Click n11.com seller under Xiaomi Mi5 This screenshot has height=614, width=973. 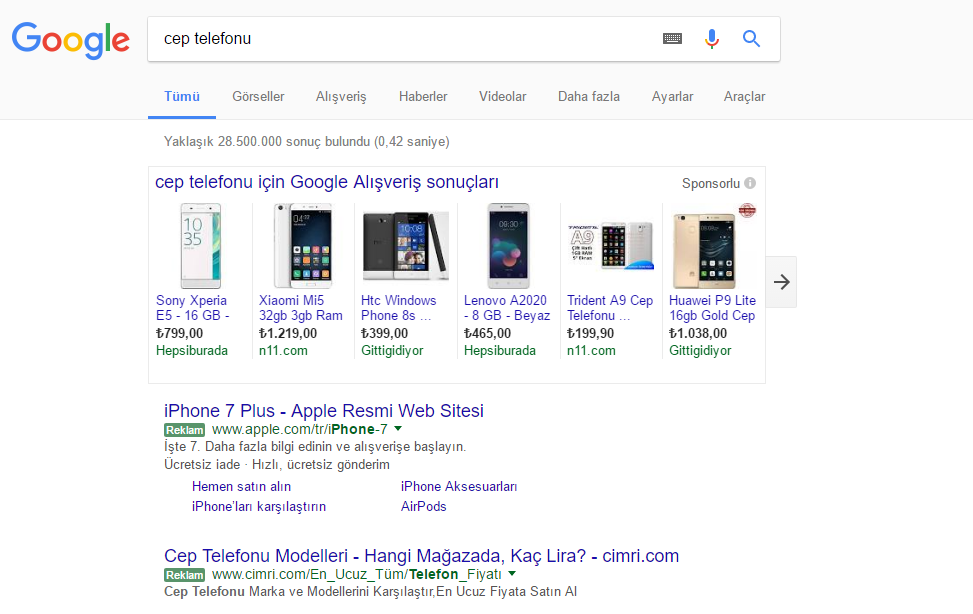[x=283, y=351]
